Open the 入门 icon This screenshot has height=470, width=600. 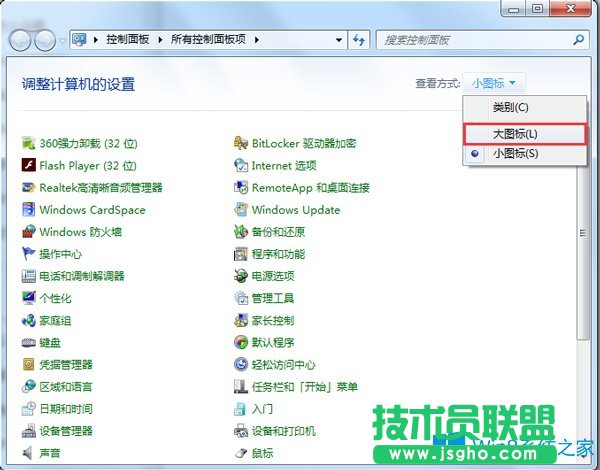(x=241, y=409)
